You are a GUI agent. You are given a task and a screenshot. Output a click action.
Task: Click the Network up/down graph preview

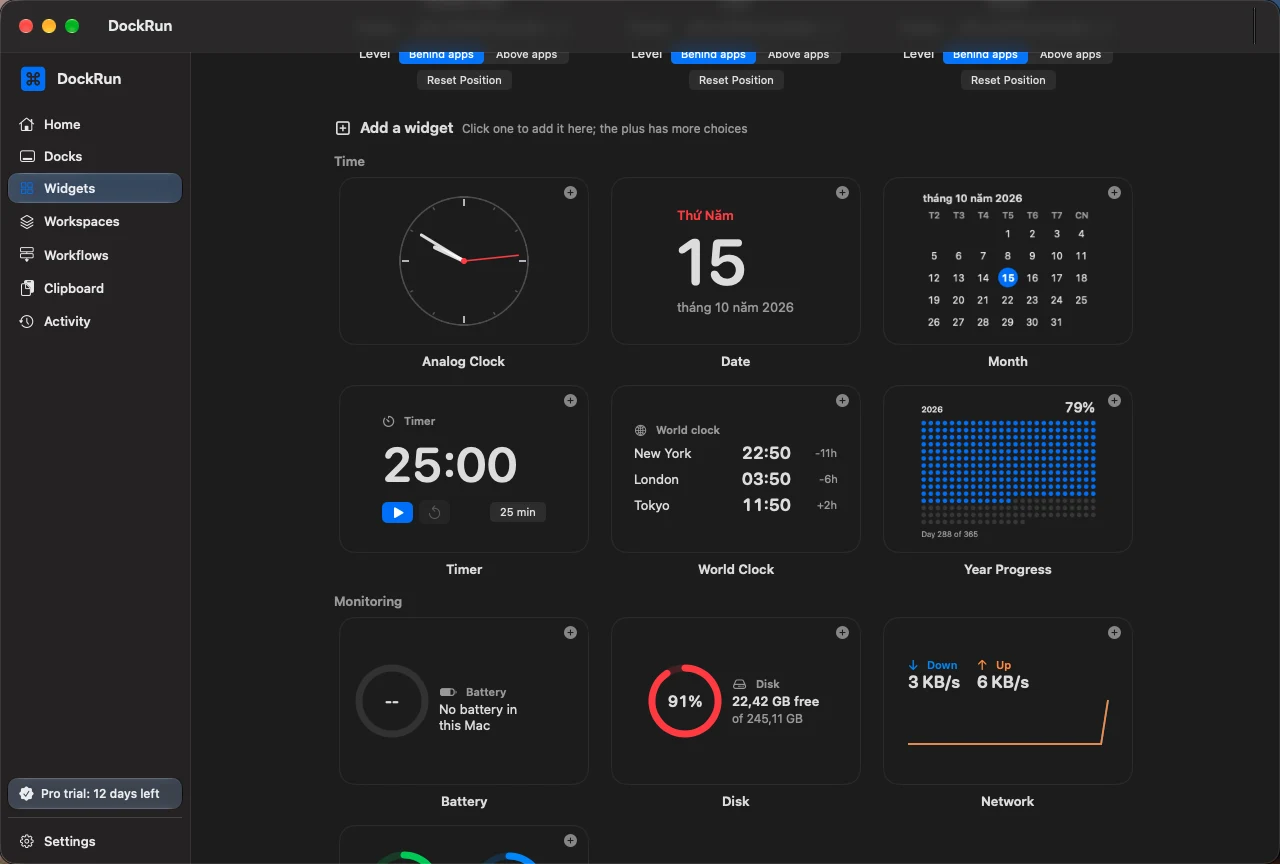pyautogui.click(x=1008, y=722)
